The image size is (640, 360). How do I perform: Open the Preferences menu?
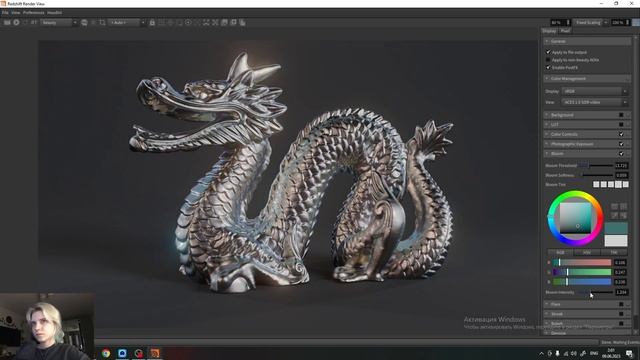tap(33, 13)
